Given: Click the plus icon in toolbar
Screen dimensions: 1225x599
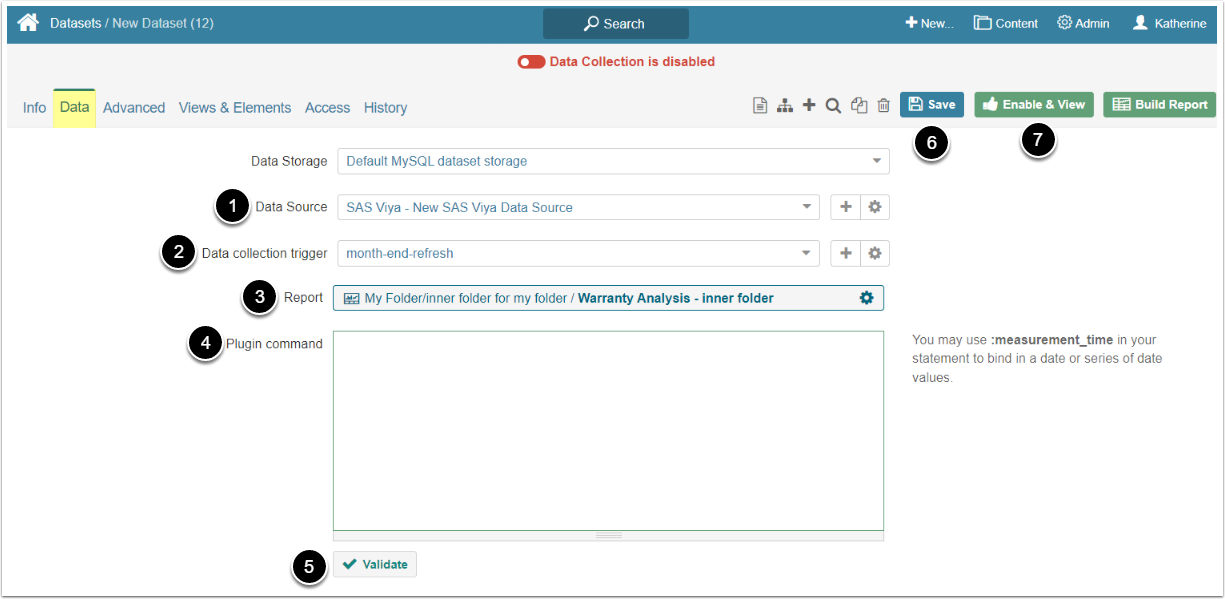Looking at the screenshot, I should click(x=809, y=105).
